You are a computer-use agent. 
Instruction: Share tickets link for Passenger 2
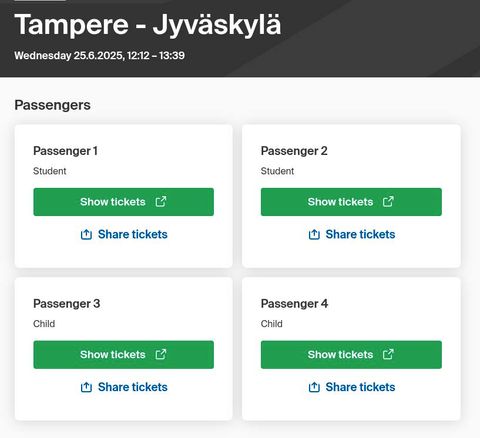(352, 234)
